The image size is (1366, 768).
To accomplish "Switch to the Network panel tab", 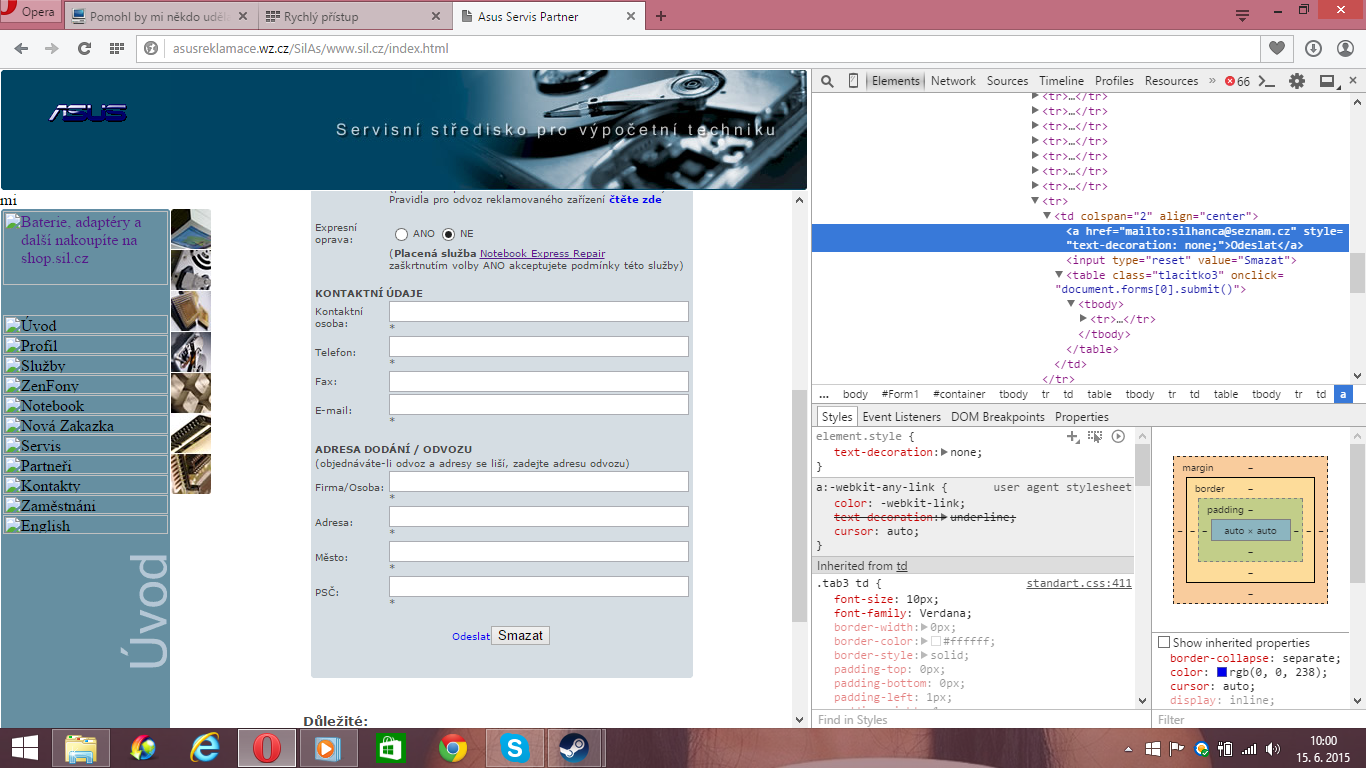I will click(953, 81).
